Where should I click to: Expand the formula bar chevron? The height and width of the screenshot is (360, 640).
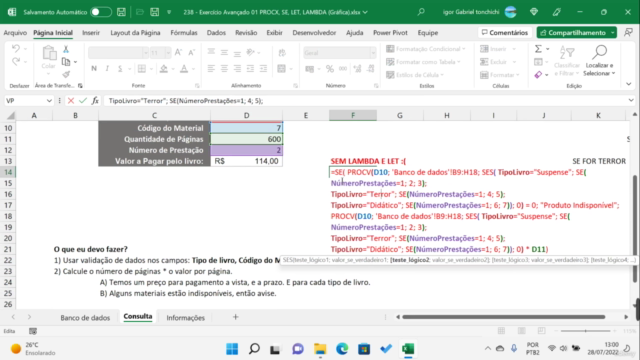[x=631, y=100]
